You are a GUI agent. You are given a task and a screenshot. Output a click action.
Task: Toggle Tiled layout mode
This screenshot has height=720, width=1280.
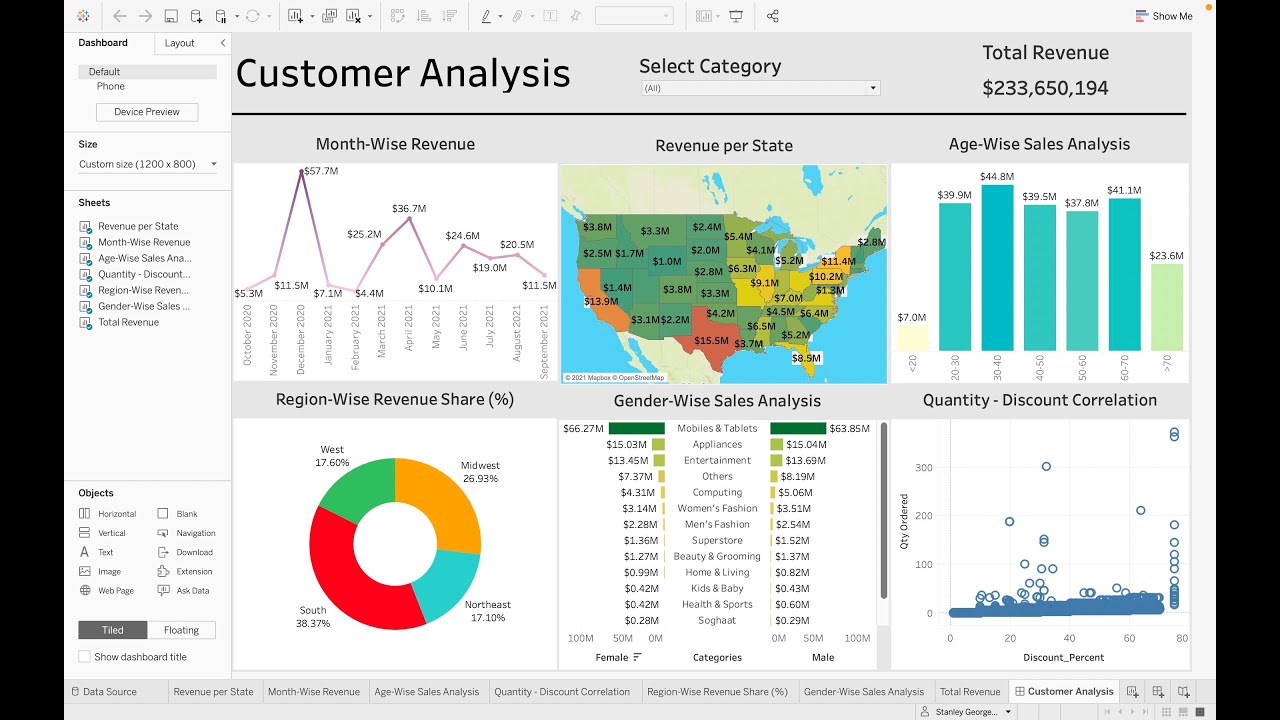111,630
